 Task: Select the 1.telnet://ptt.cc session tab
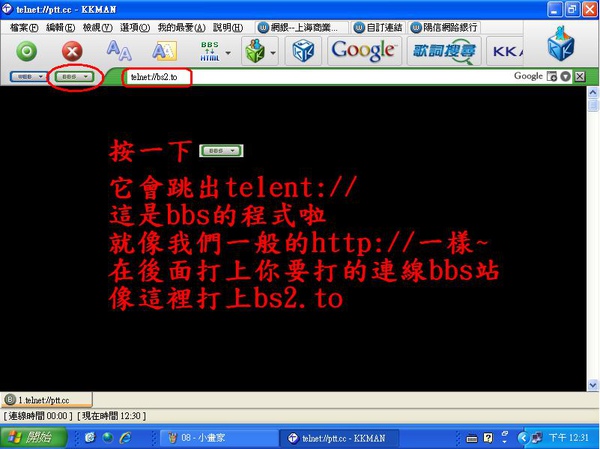point(46,400)
